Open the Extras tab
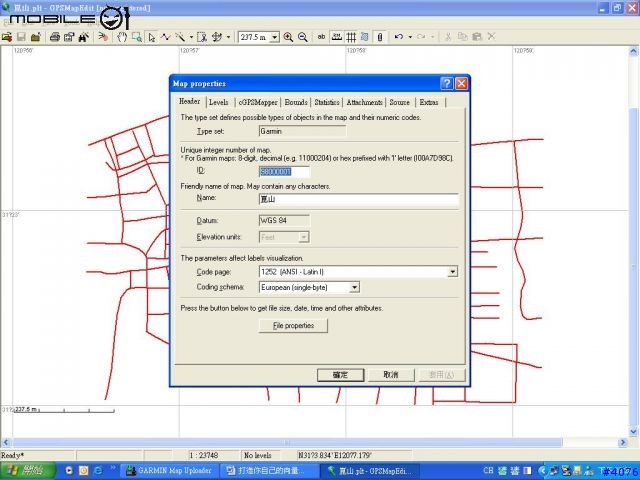 coord(429,102)
